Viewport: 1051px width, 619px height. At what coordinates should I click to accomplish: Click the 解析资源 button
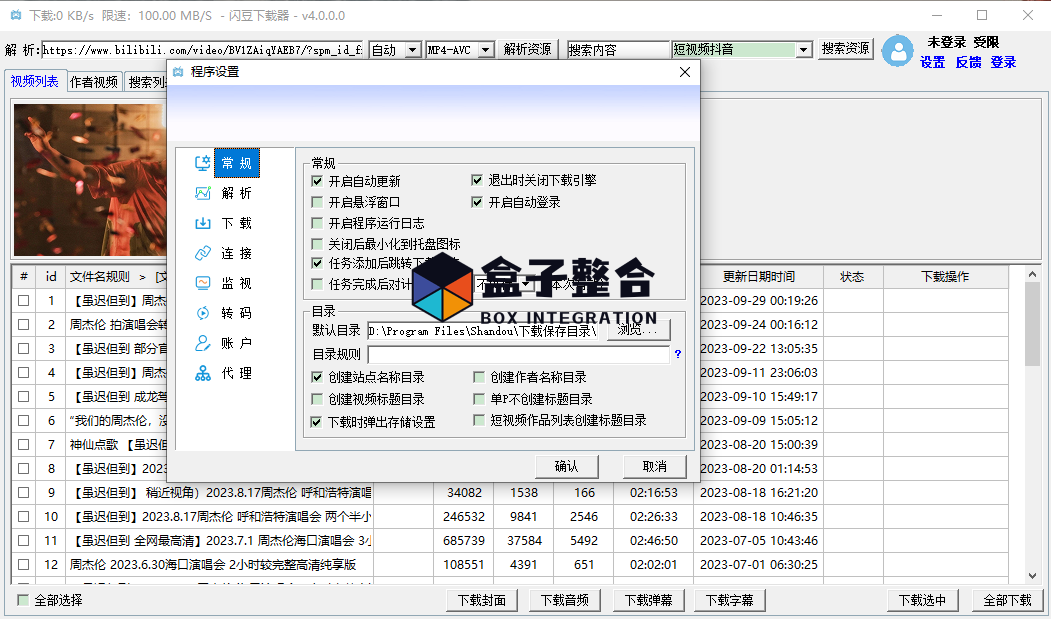tap(528, 50)
